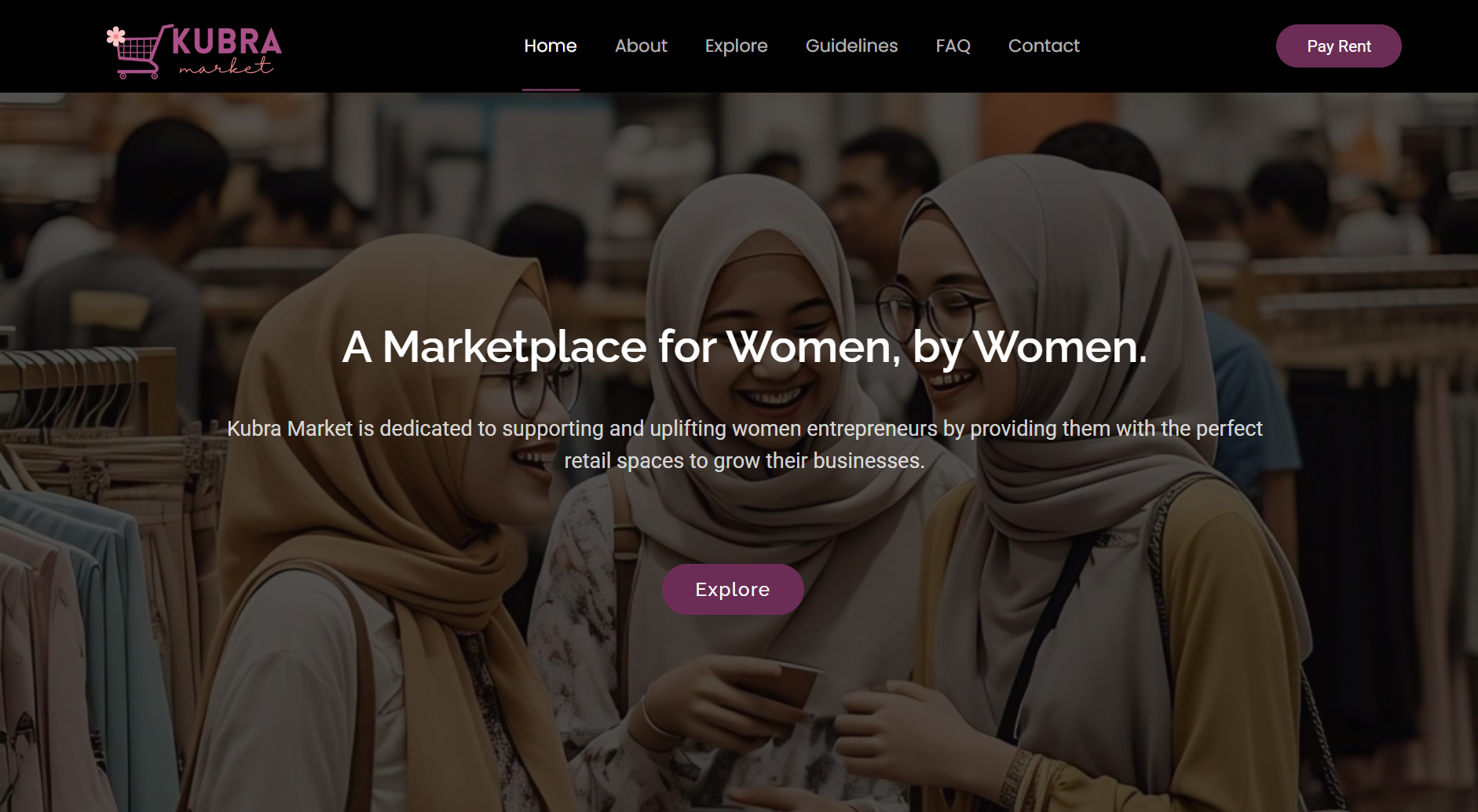Click the purple Explore hero button
Screen dimensions: 1478x812
pos(732,589)
